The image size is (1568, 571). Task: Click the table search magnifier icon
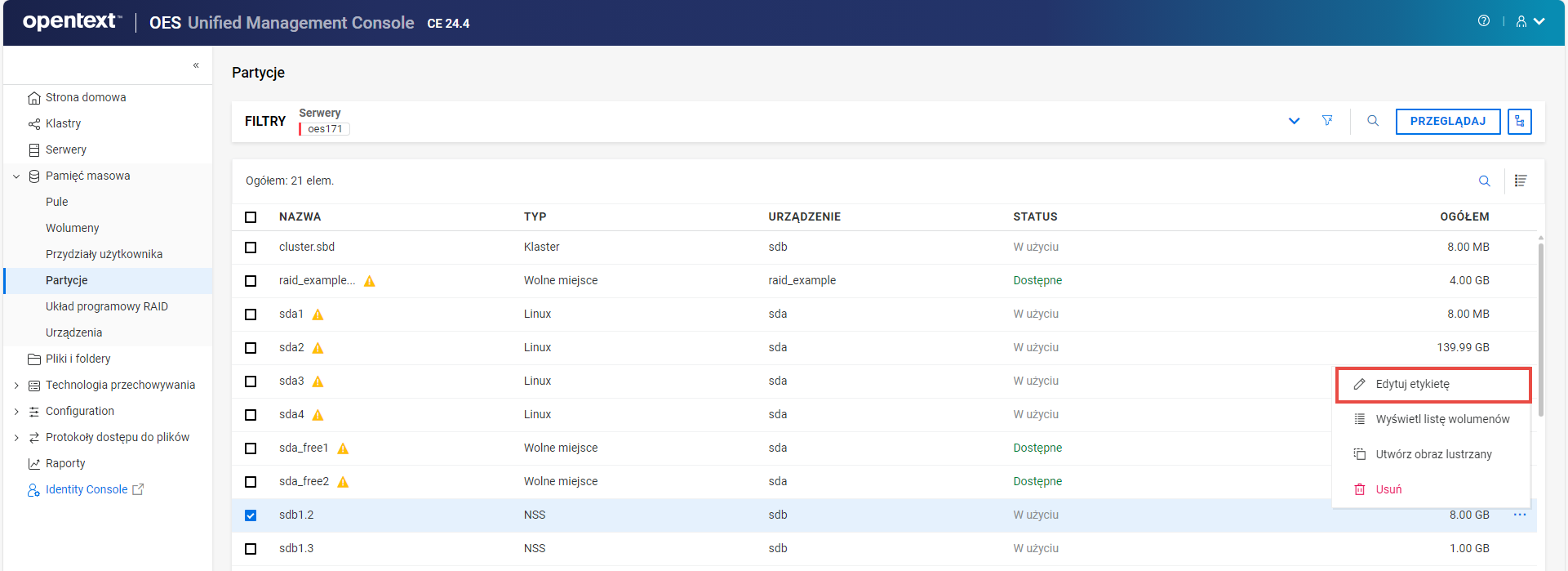[x=1484, y=181]
